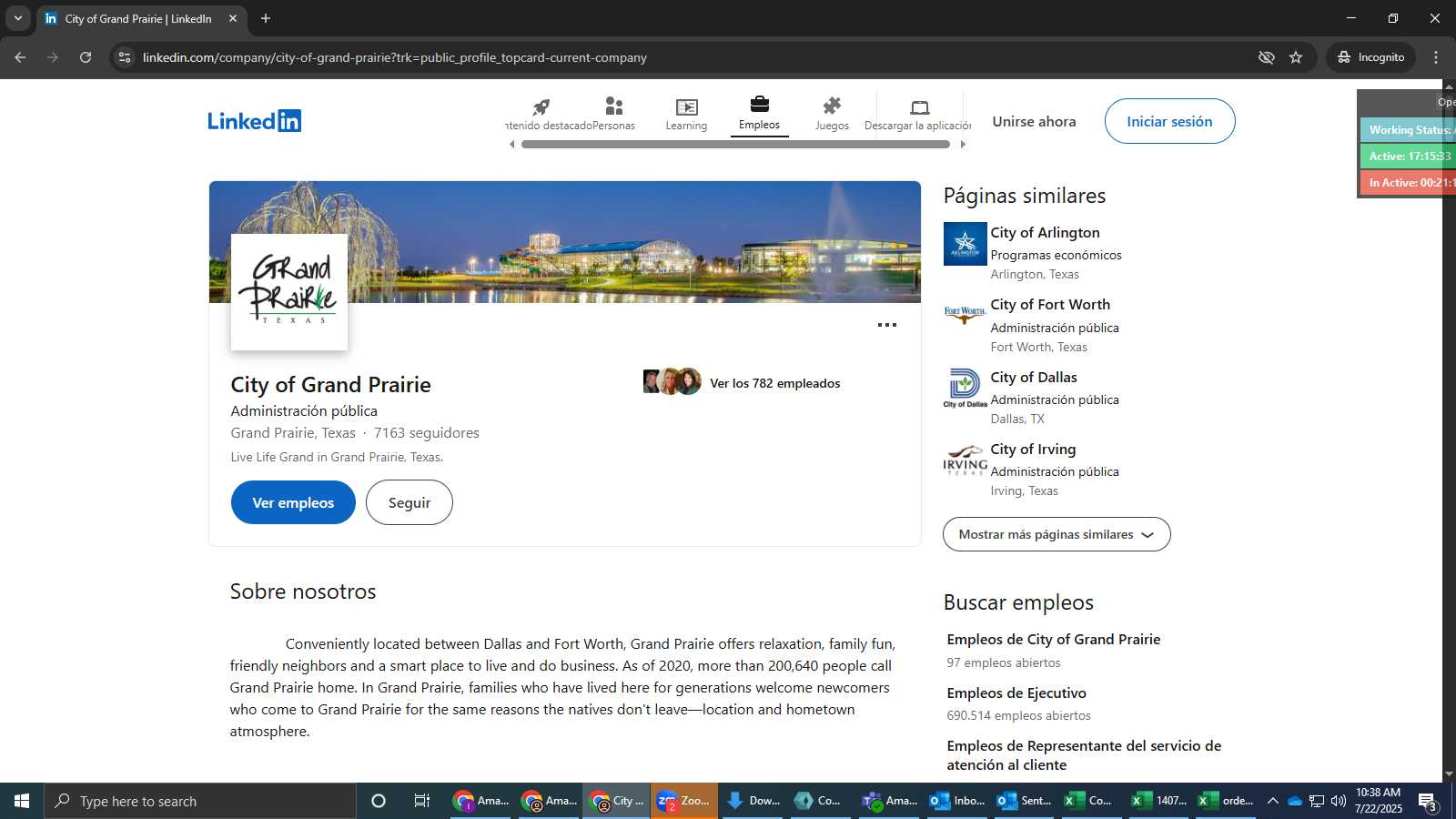The width and height of the screenshot is (1456, 819).
Task: Reload the page
Action: click(86, 57)
